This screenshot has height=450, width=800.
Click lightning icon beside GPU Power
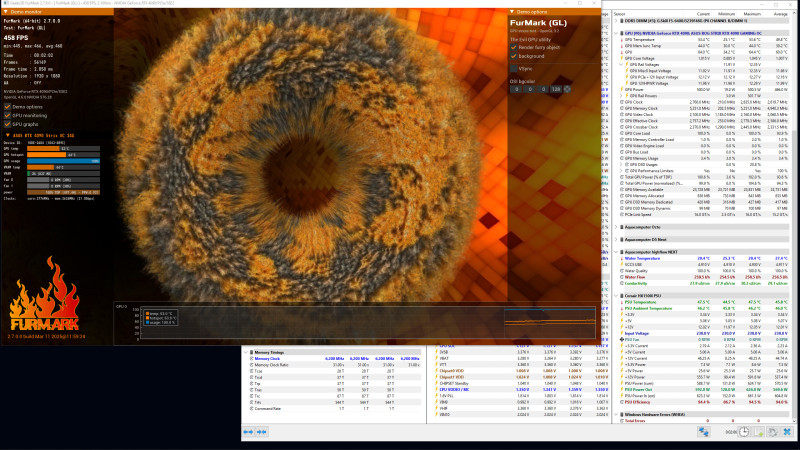(622, 89)
